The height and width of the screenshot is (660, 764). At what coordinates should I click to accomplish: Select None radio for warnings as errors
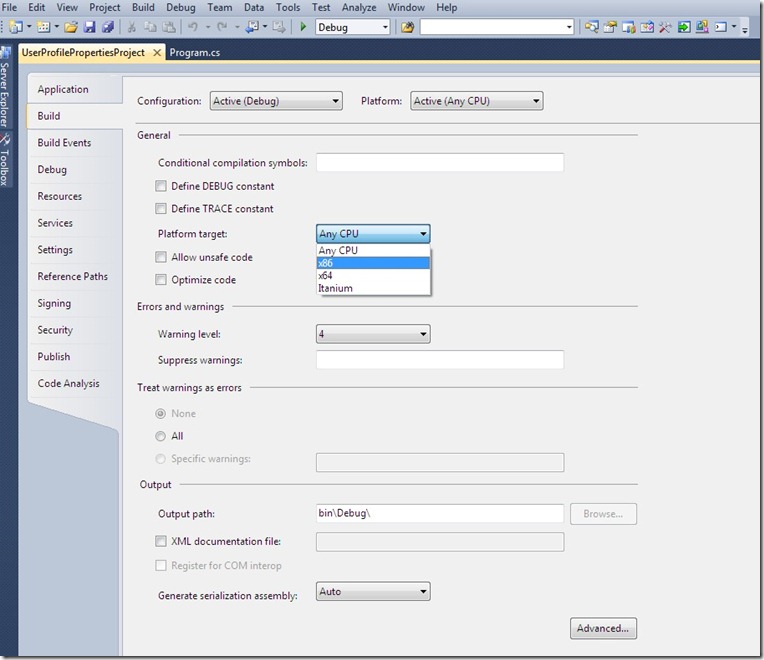point(160,414)
